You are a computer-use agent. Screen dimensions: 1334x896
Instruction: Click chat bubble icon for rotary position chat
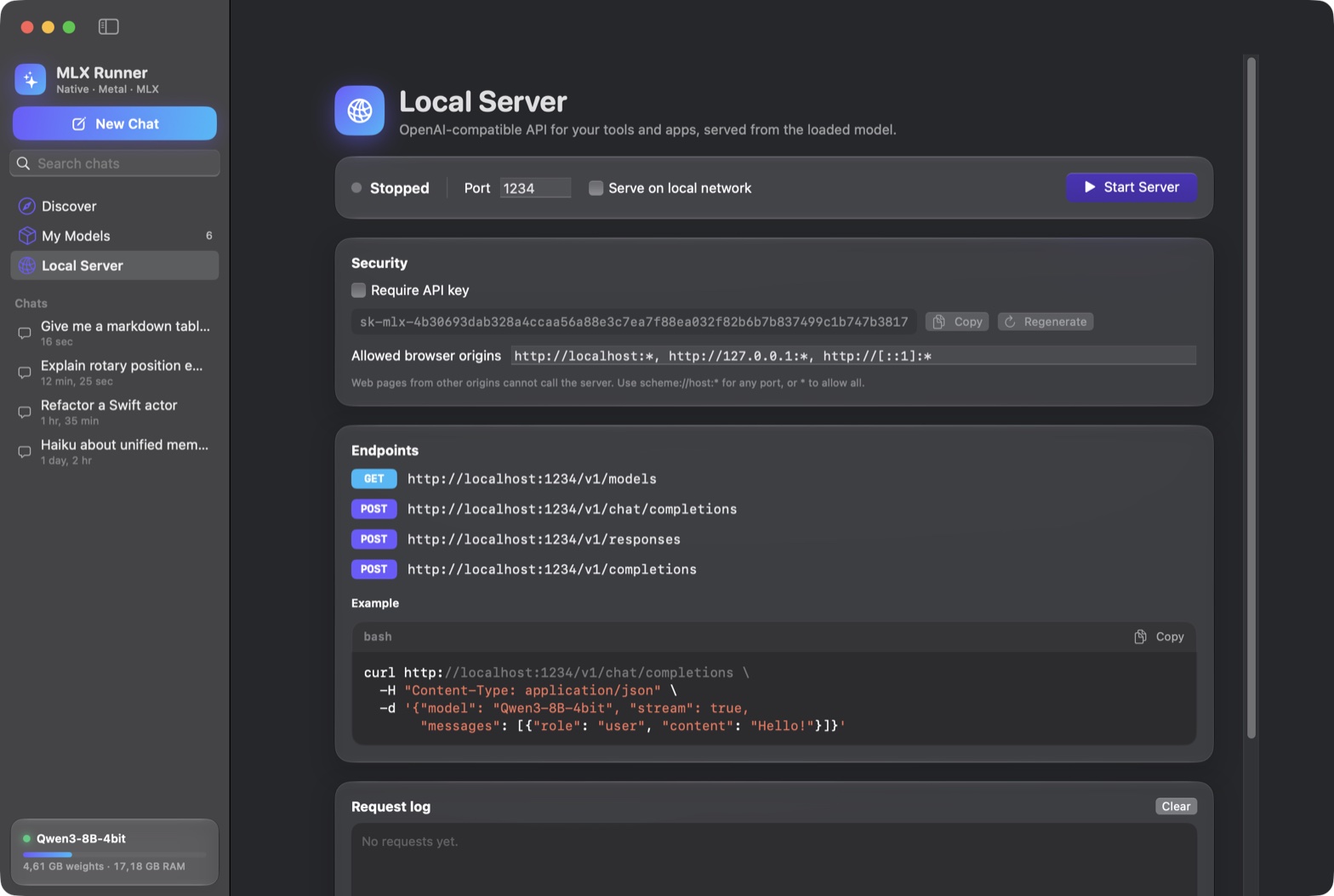click(25, 373)
